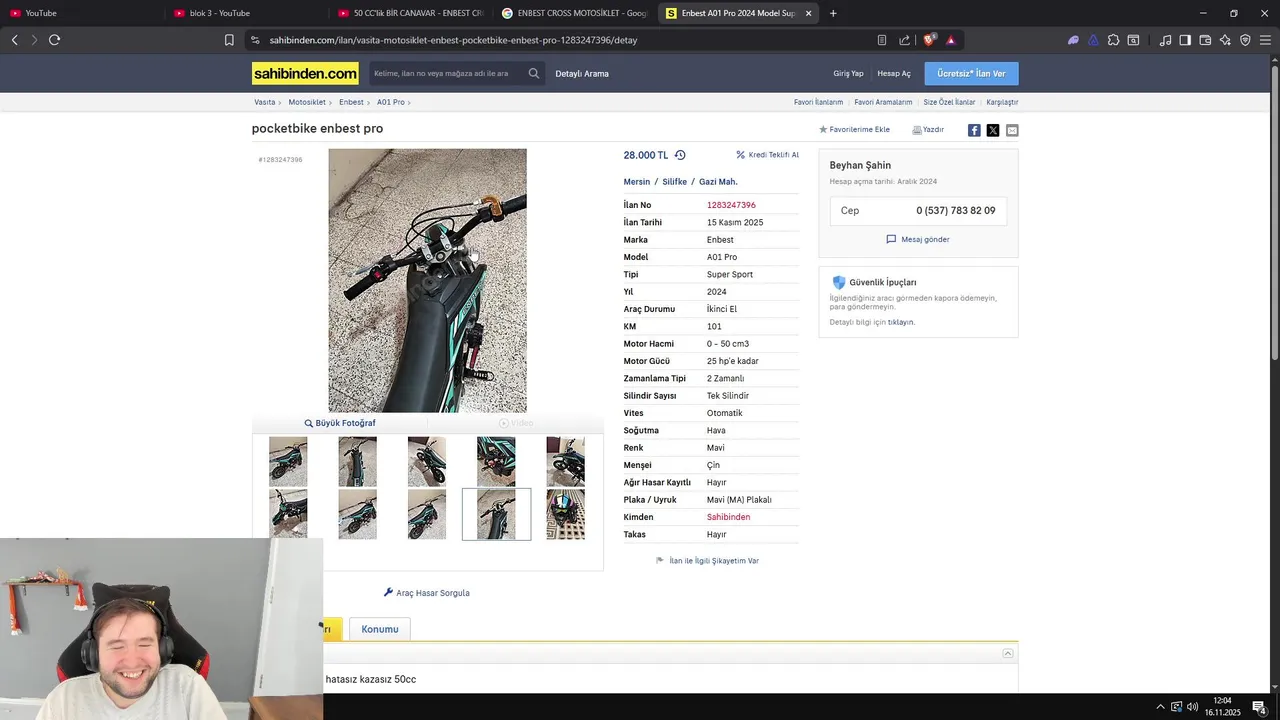Close the Enbest A01 Pro tab
This screenshot has width=1280, height=720.
click(x=807, y=13)
